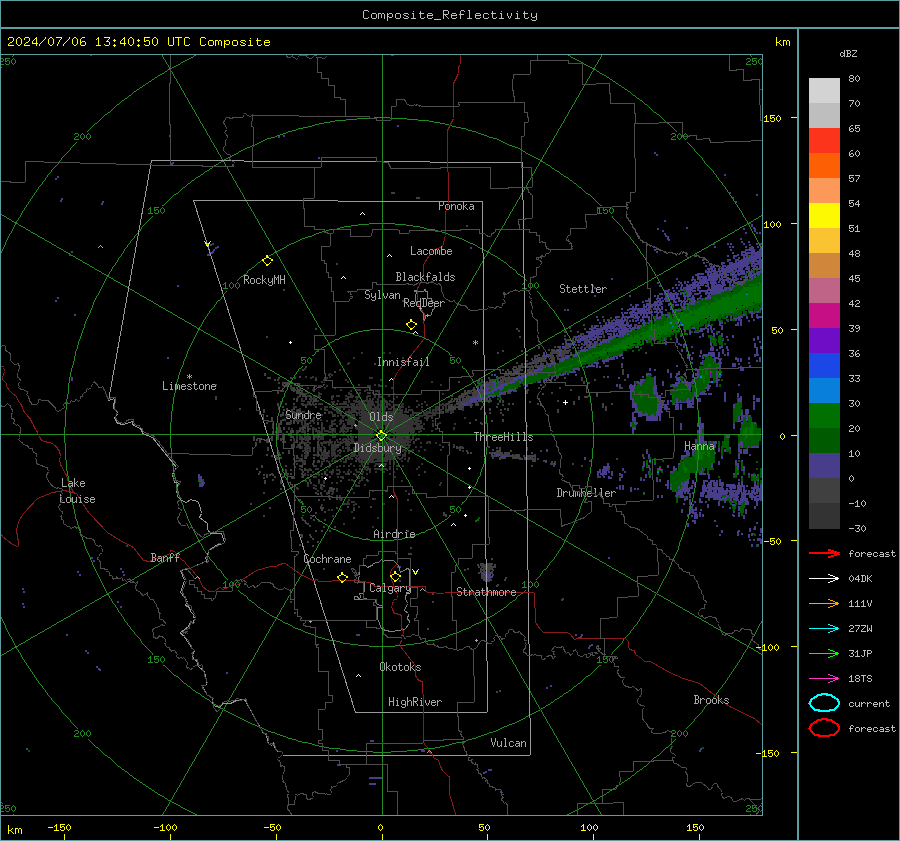Select the Cochrane city label
The height and width of the screenshot is (841, 900).
(327, 559)
